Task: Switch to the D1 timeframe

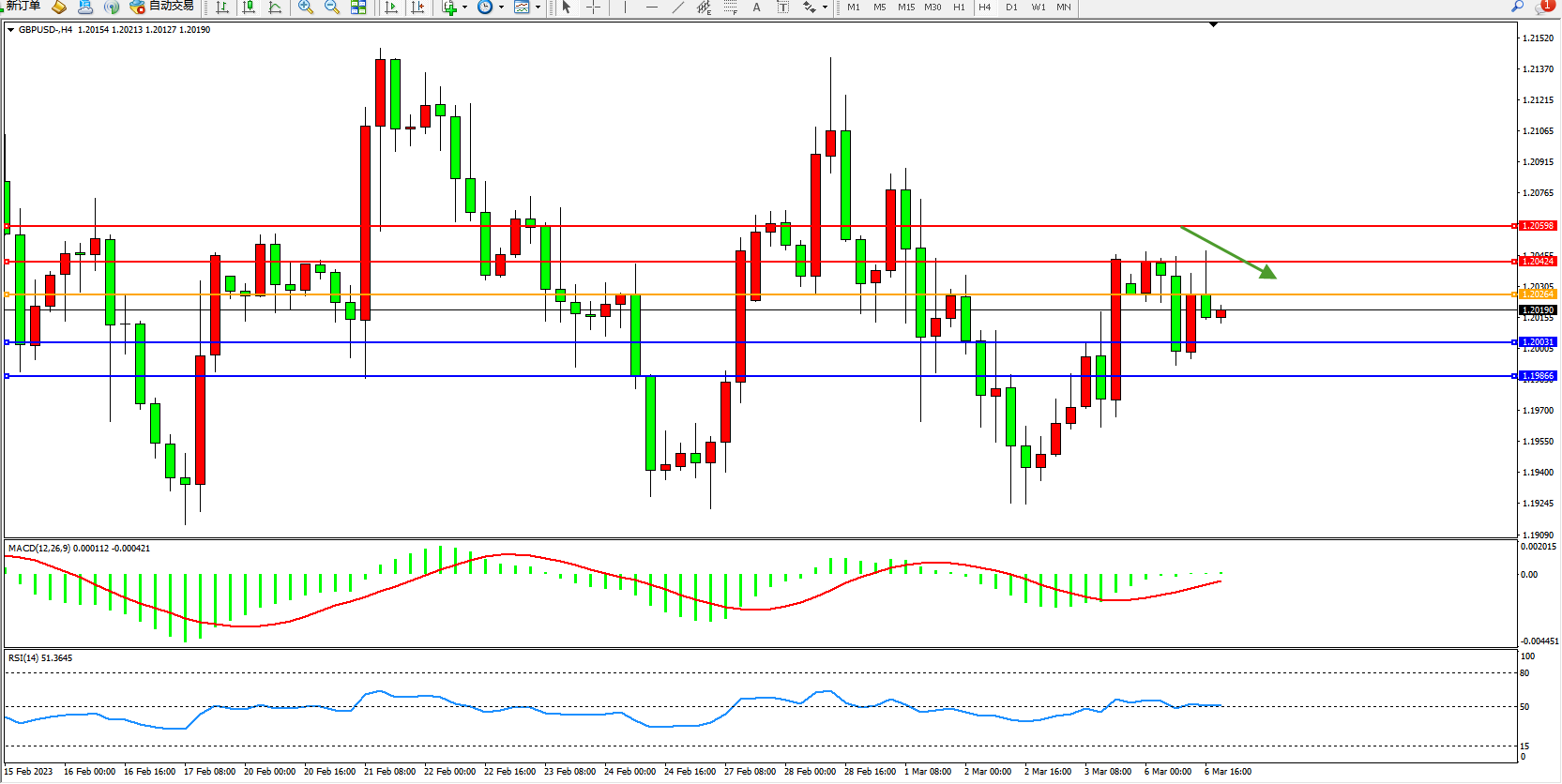Action: (1011, 8)
